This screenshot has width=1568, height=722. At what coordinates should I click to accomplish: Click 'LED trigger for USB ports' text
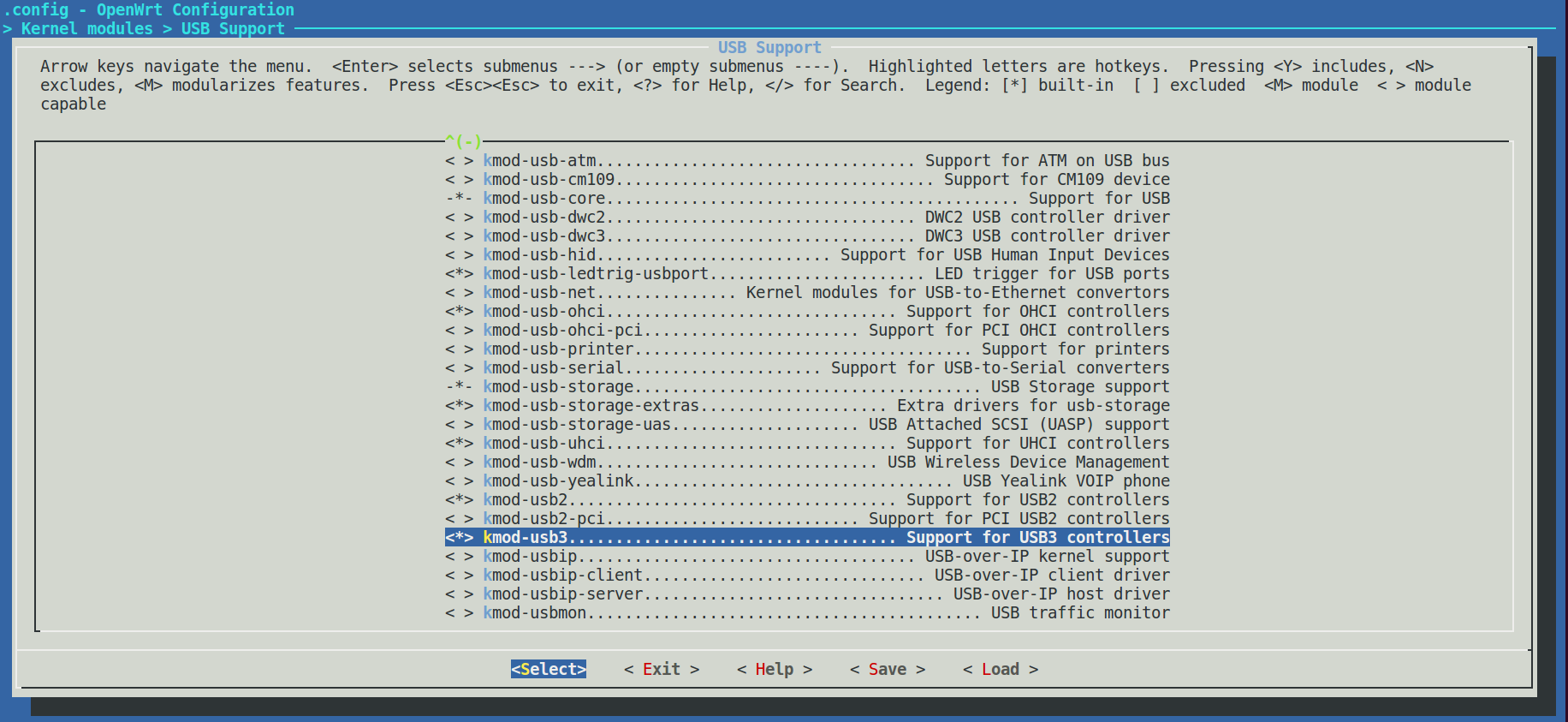point(1052,274)
